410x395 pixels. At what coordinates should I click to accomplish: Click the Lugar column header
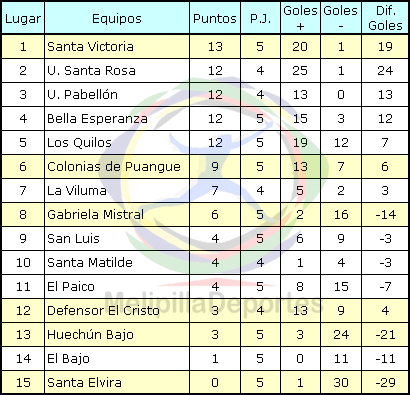coord(23,18)
